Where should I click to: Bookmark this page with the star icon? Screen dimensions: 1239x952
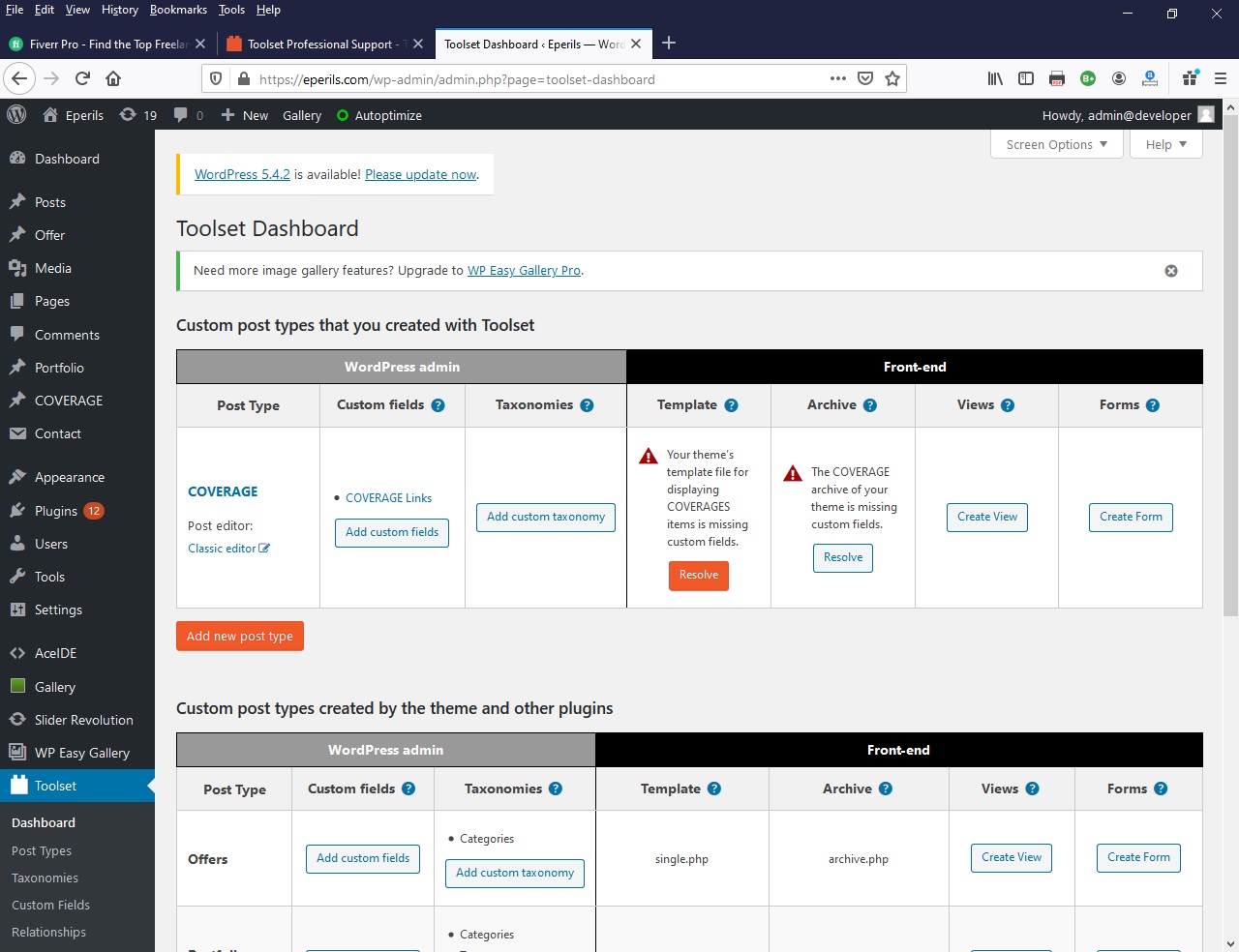892,79
